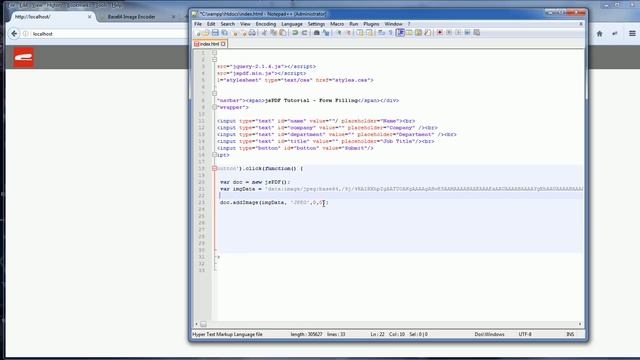The height and width of the screenshot is (360, 640).
Task: Collapse the fold marker beside "wrapper" line
Action: click(x=215, y=107)
